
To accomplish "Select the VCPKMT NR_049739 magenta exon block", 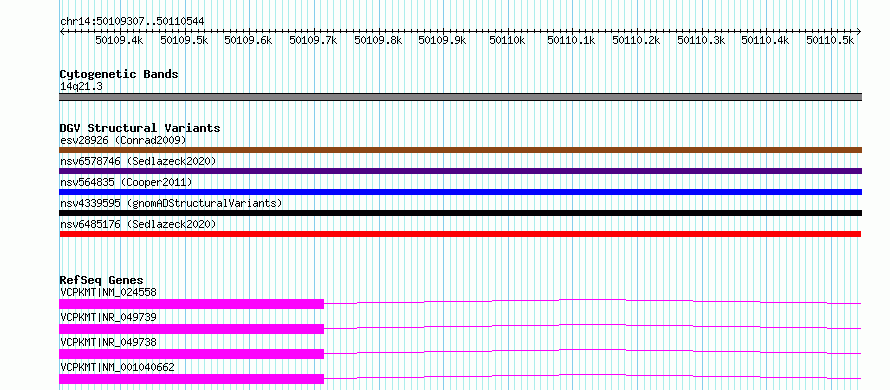I will click(x=191, y=329).
